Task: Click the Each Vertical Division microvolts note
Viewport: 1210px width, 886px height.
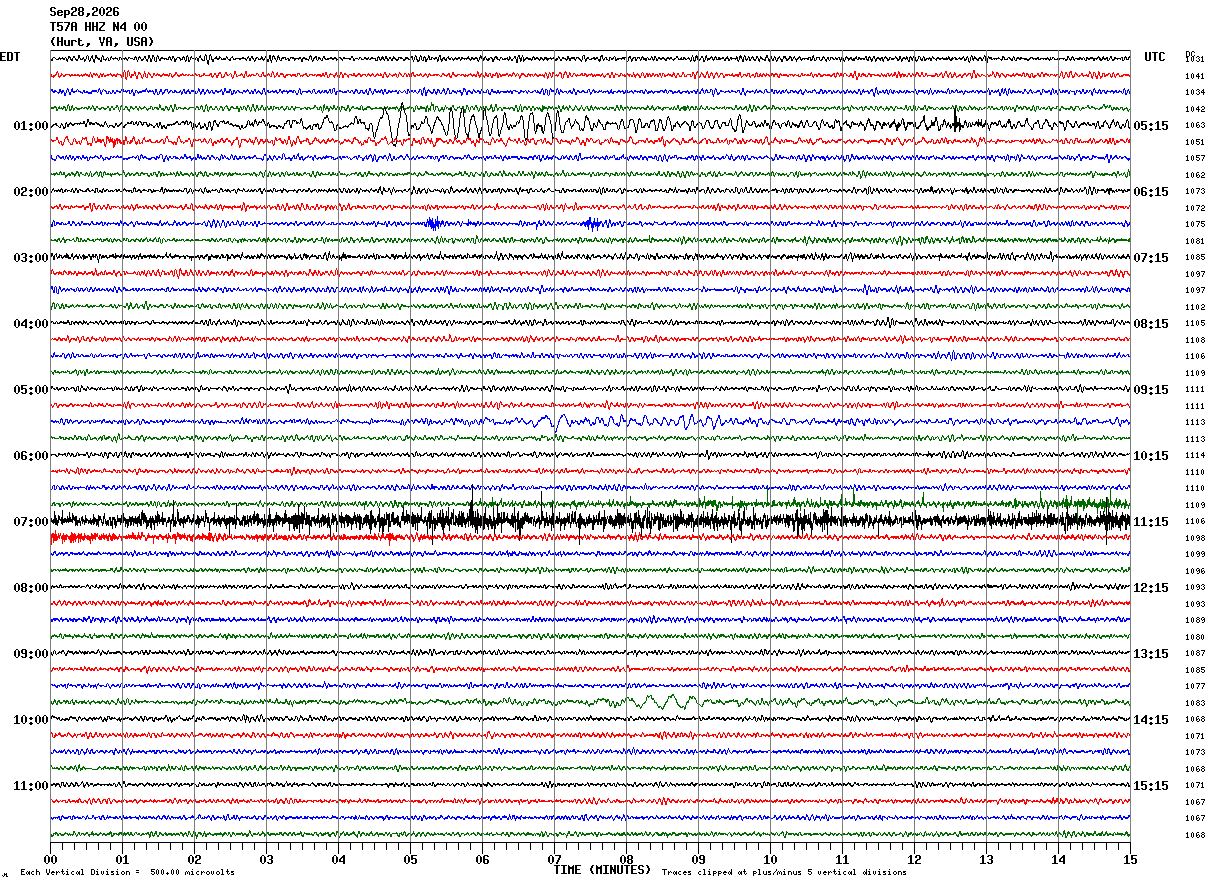Action: [127, 873]
